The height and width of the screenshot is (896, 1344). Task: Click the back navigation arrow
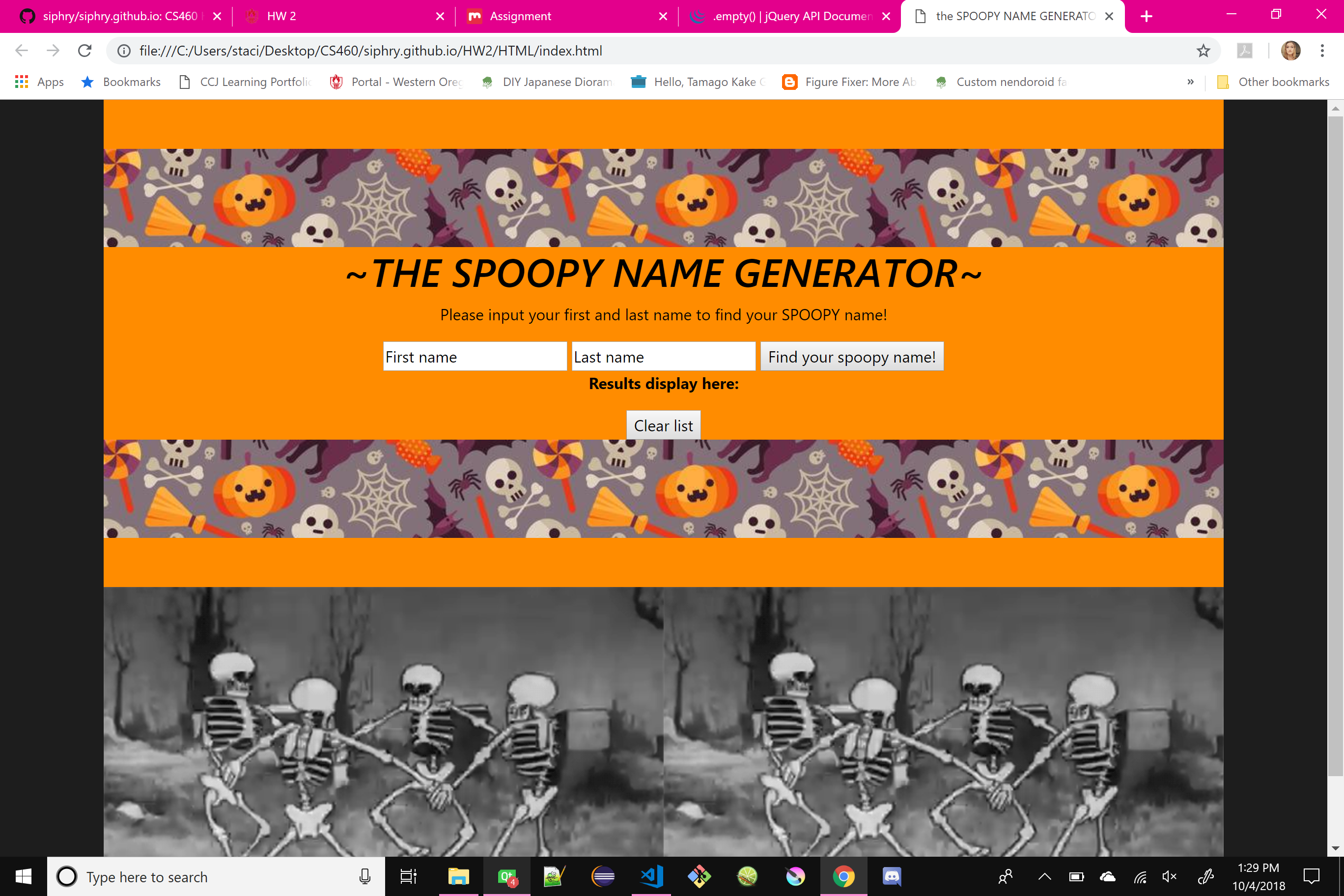[22, 51]
